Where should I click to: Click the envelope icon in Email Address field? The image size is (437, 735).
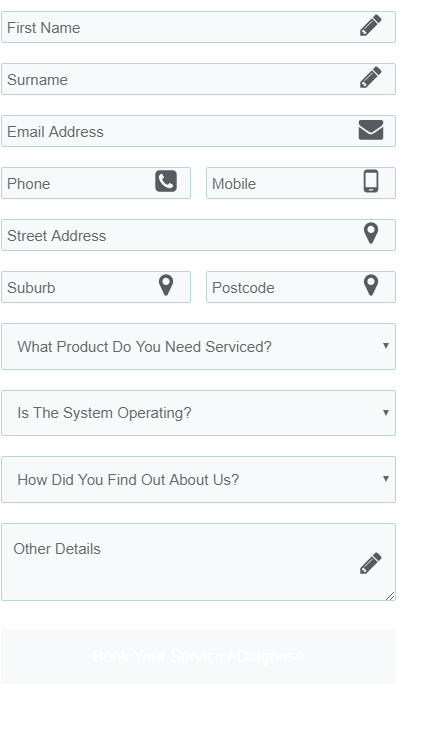click(371, 130)
